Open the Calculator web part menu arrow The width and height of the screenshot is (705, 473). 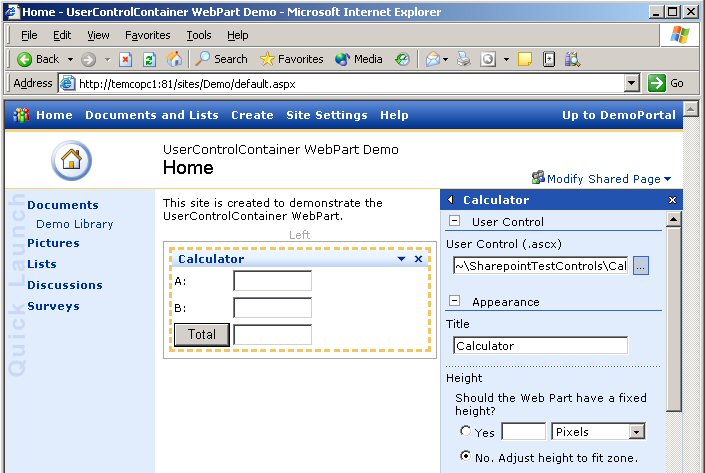tap(402, 259)
